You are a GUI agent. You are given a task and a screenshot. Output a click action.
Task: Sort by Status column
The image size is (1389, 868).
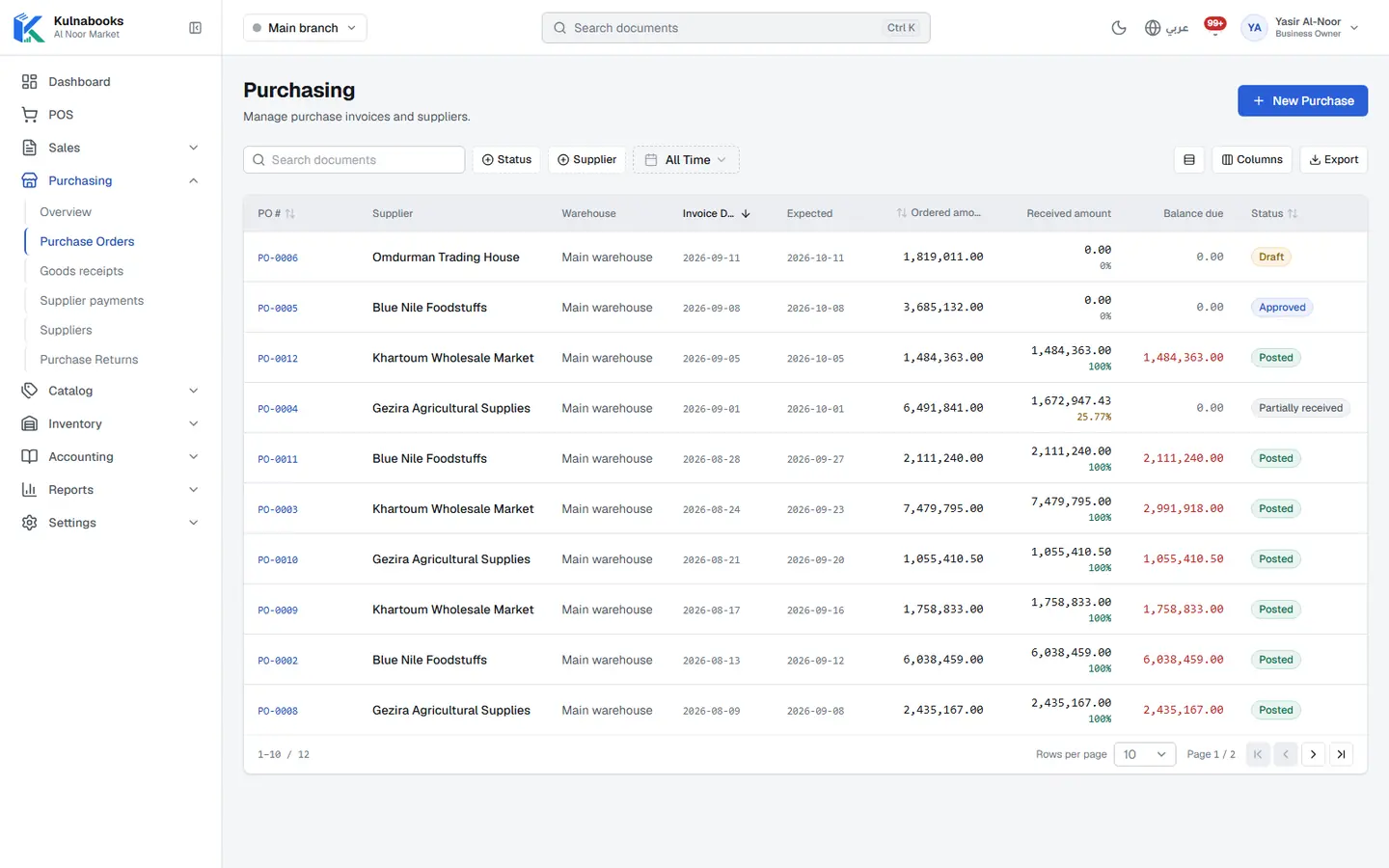coord(1274,214)
